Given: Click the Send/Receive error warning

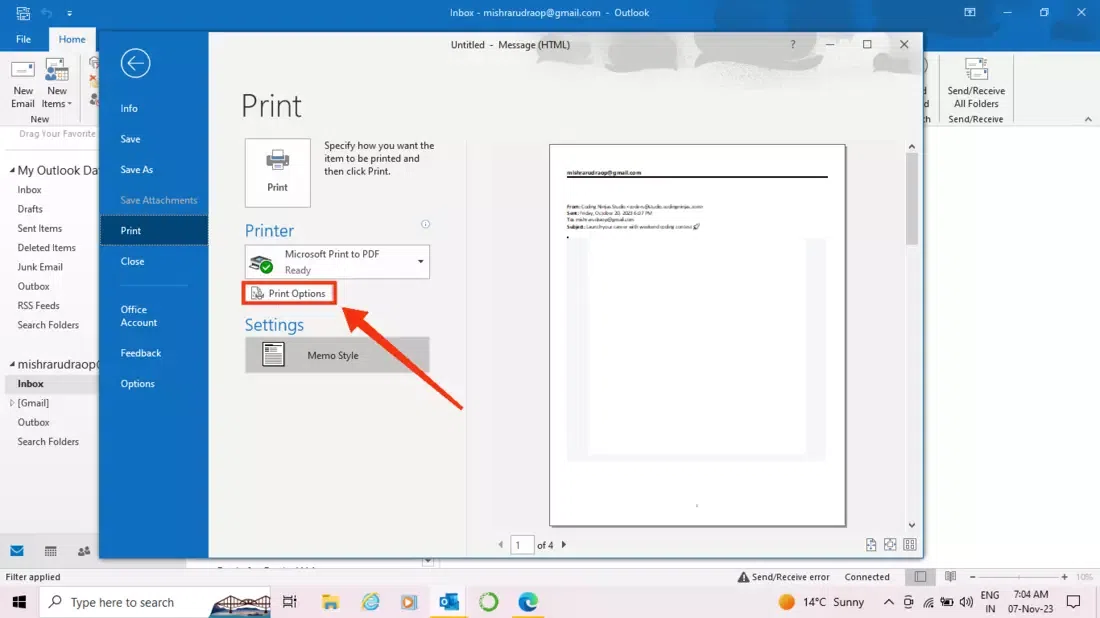Looking at the screenshot, I should pyautogui.click(x=784, y=577).
